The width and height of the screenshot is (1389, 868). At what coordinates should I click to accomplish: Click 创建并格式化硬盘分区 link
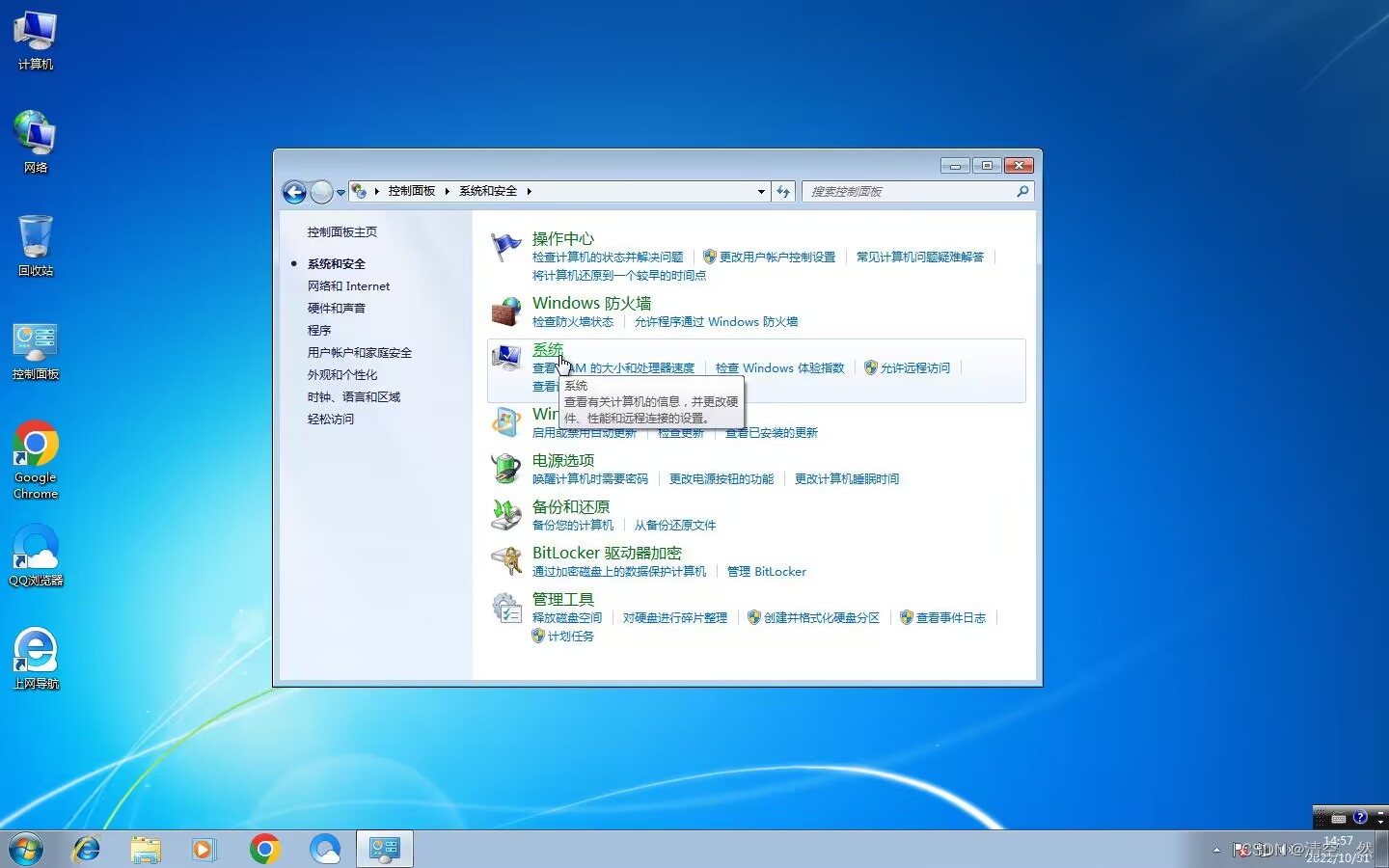pos(822,617)
